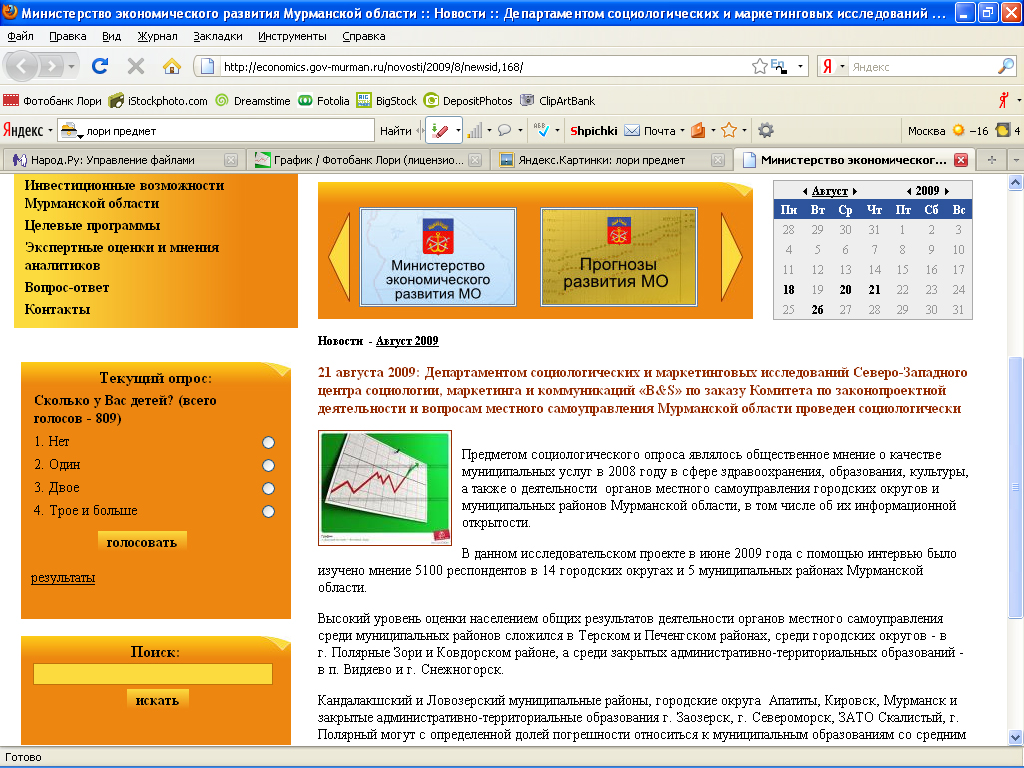This screenshot has height=768, width=1024.
Task: Open the iStockphoto.com bookmark
Action: [x=158, y=101]
